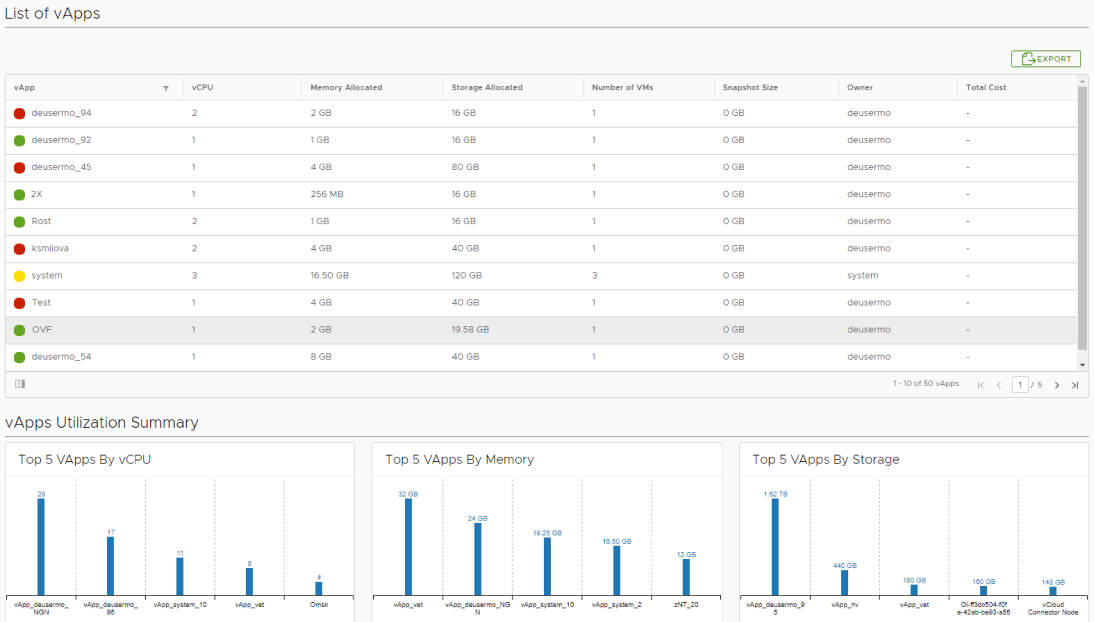
Task: Go to the previous page arrow
Action: tap(998, 385)
